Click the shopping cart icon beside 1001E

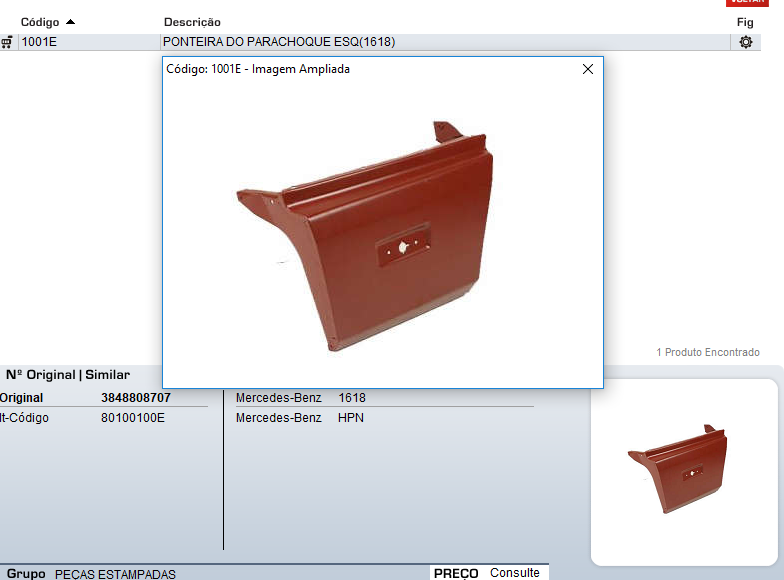7,42
